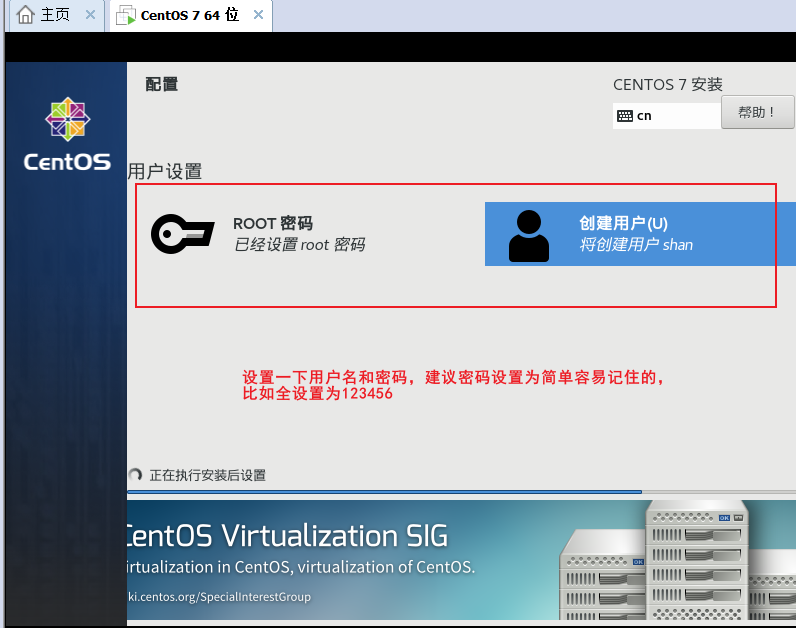The height and width of the screenshot is (628, 796).
Task: Switch to the CentOS 7 64 位 tab
Action: (191, 15)
